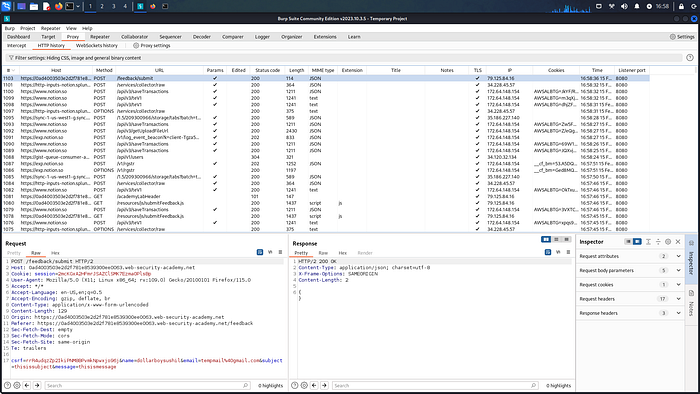Click the Response search help icon

[294, 385]
